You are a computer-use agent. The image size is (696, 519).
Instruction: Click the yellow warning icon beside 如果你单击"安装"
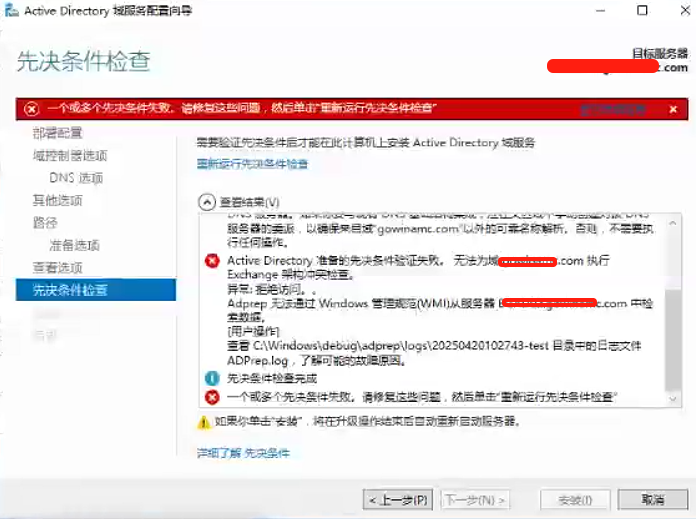point(204,422)
